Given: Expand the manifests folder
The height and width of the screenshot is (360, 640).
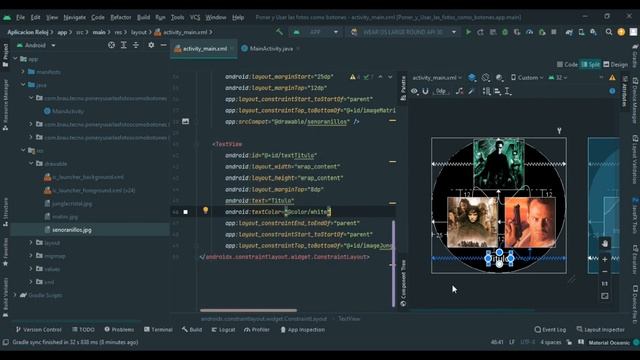Looking at the screenshot, I should (23, 72).
